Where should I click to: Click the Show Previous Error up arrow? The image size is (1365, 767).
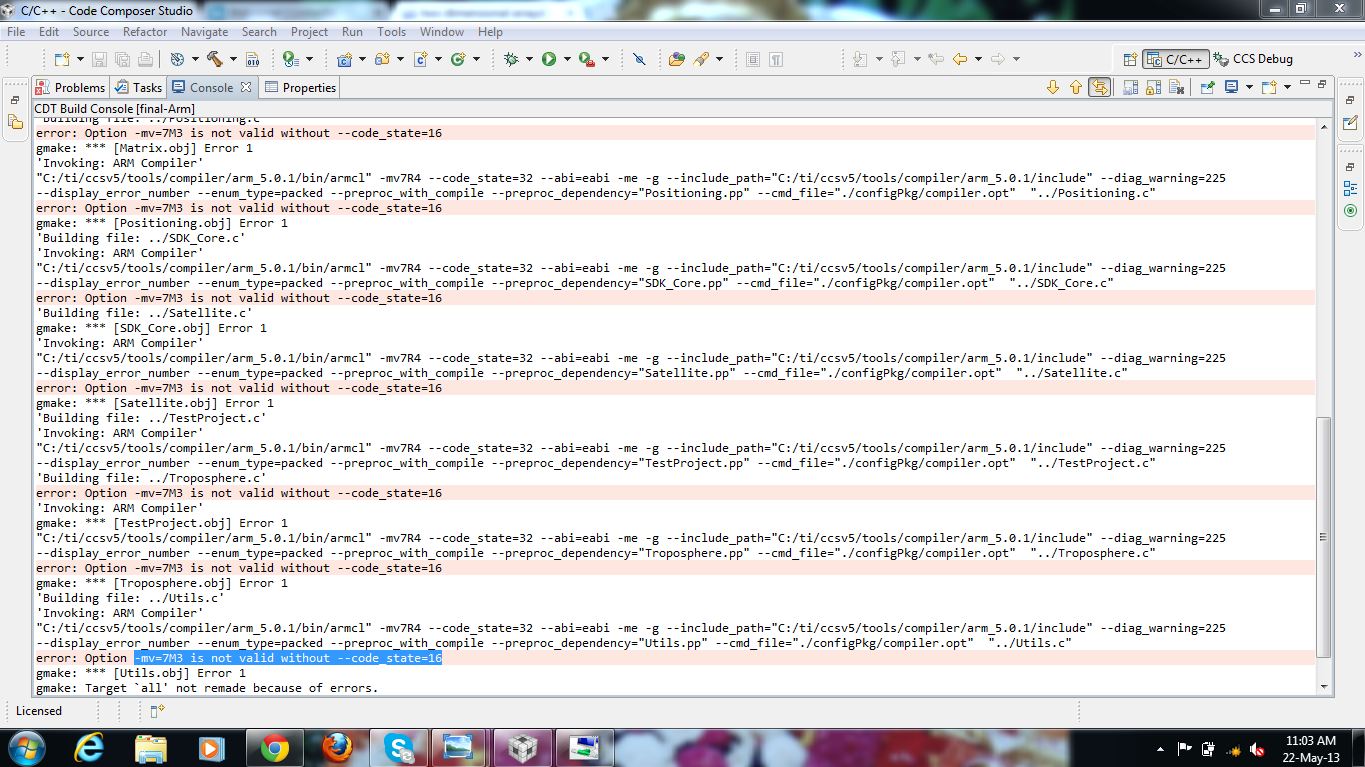[x=1076, y=87]
